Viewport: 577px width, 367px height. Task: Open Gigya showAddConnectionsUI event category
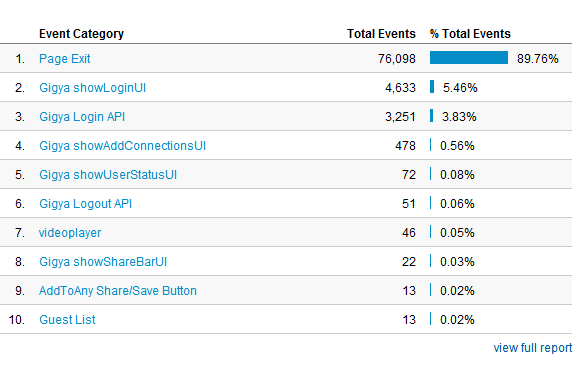tap(122, 146)
